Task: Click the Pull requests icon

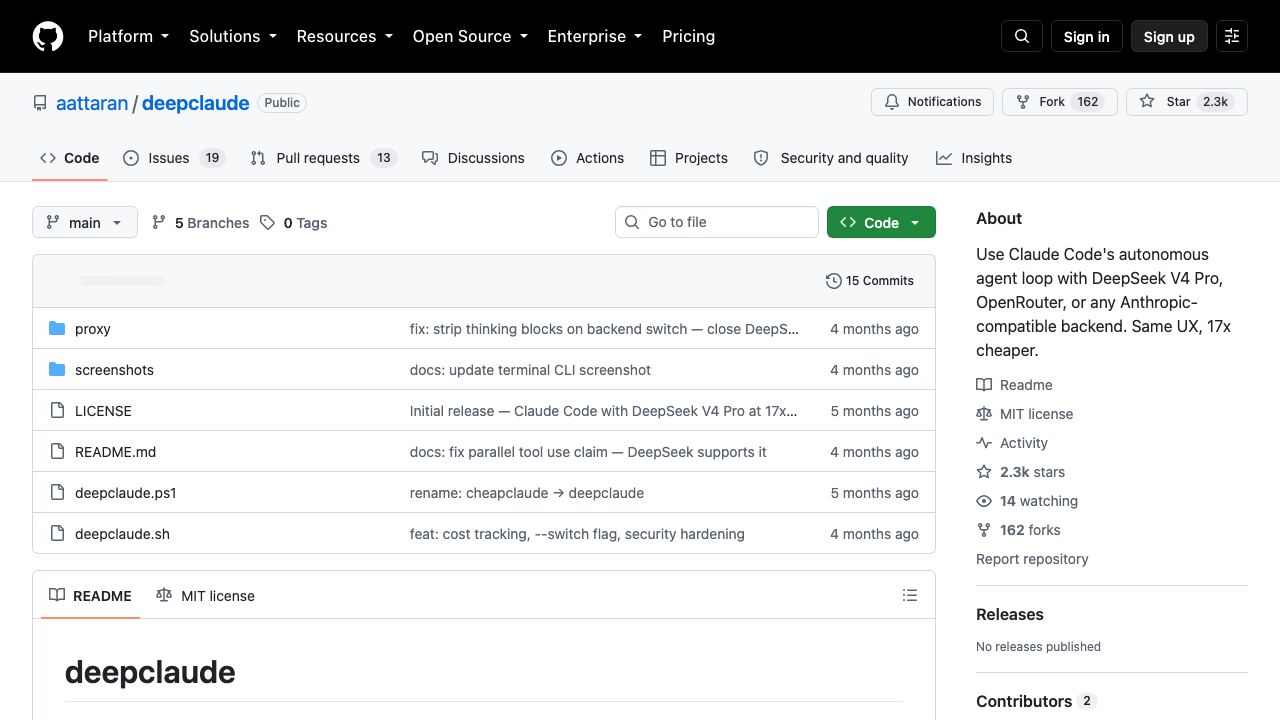Action: [x=258, y=158]
